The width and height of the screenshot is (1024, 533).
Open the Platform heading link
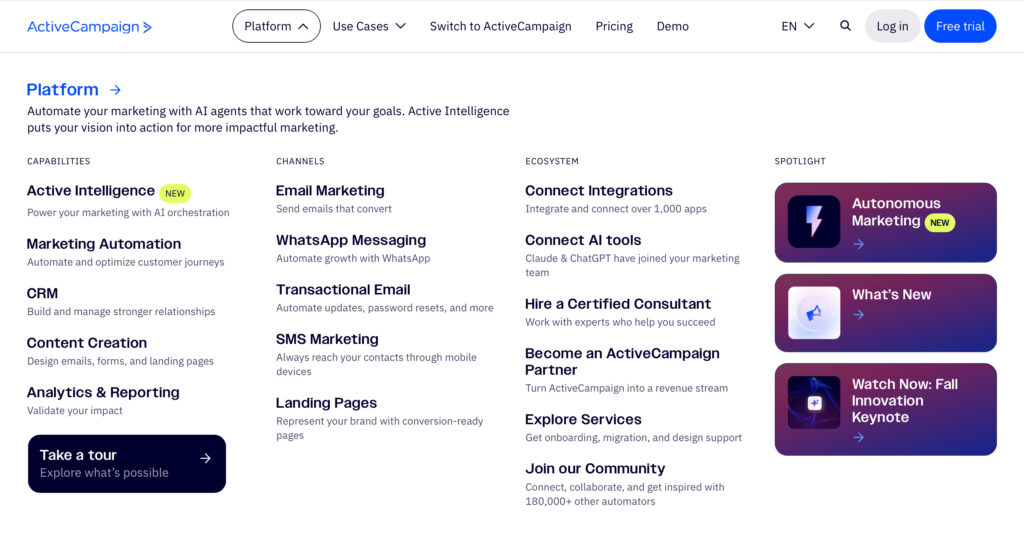(x=63, y=89)
